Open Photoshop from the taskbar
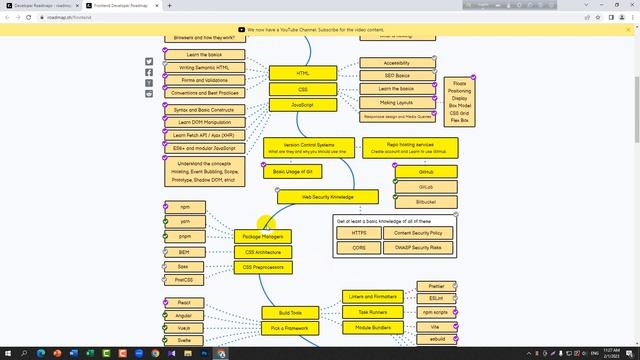Image resolution: width=640 pixels, height=360 pixels. point(204,353)
